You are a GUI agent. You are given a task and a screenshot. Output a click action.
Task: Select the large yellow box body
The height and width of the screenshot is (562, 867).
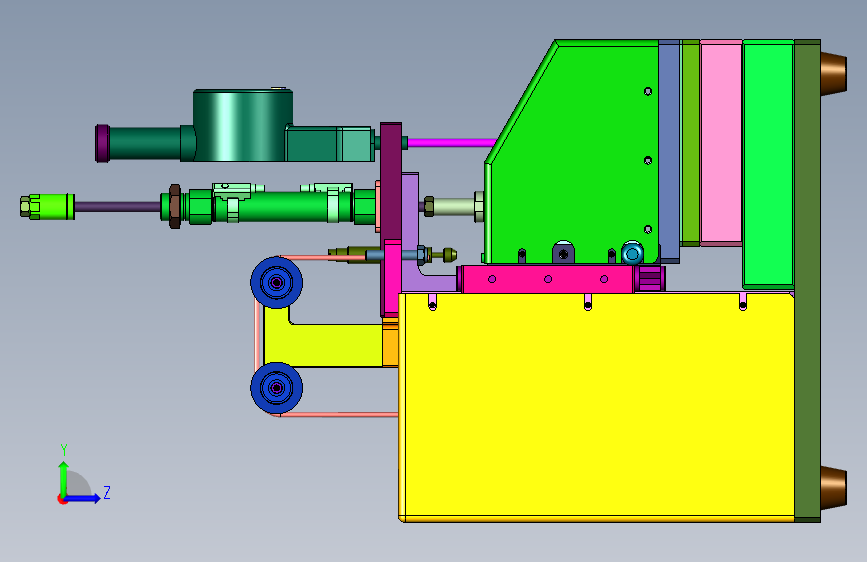(596, 407)
